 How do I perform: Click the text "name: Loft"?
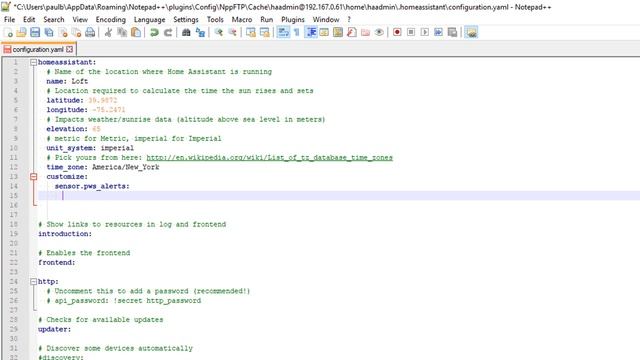(x=67, y=81)
